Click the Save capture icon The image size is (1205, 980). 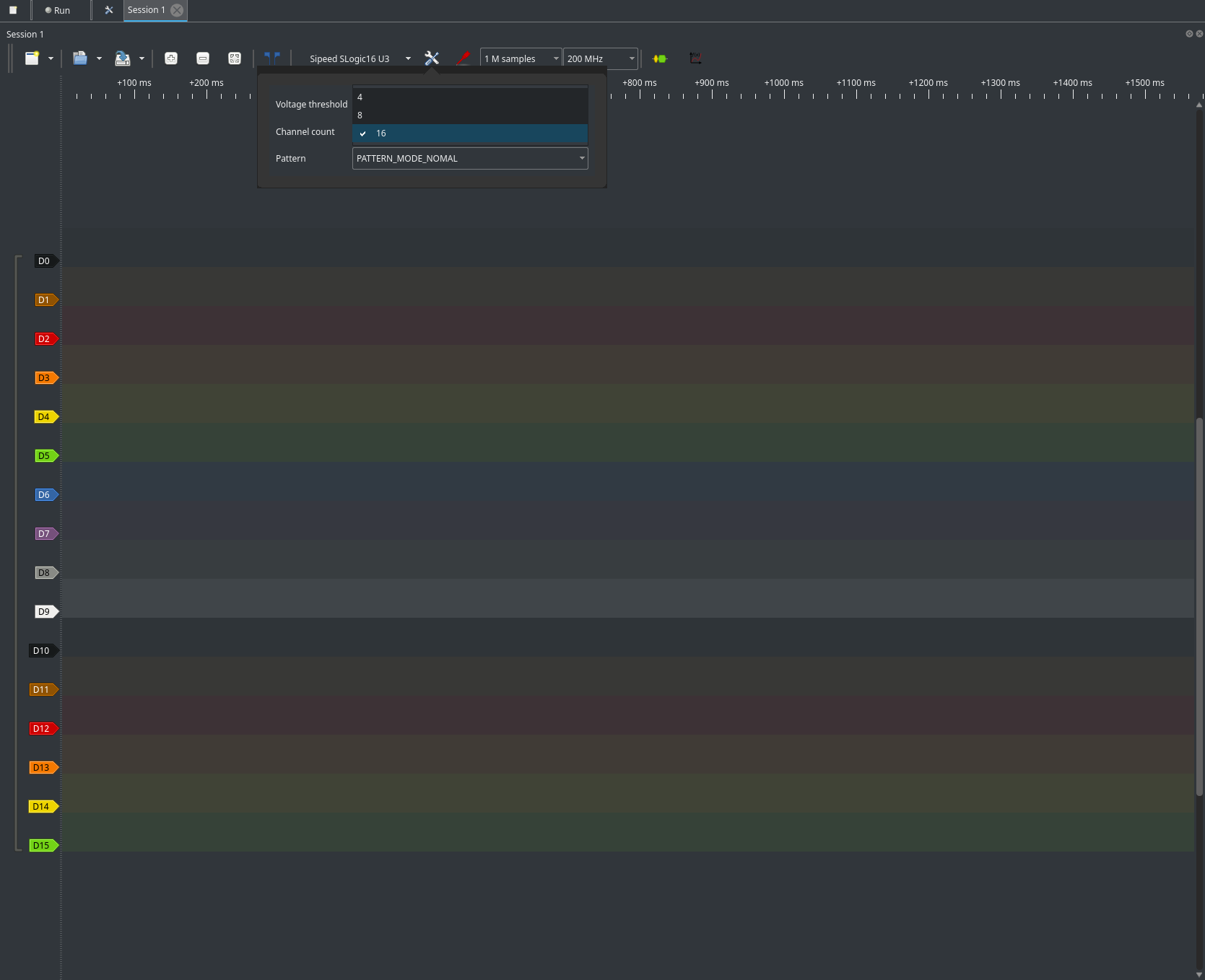tap(123, 58)
